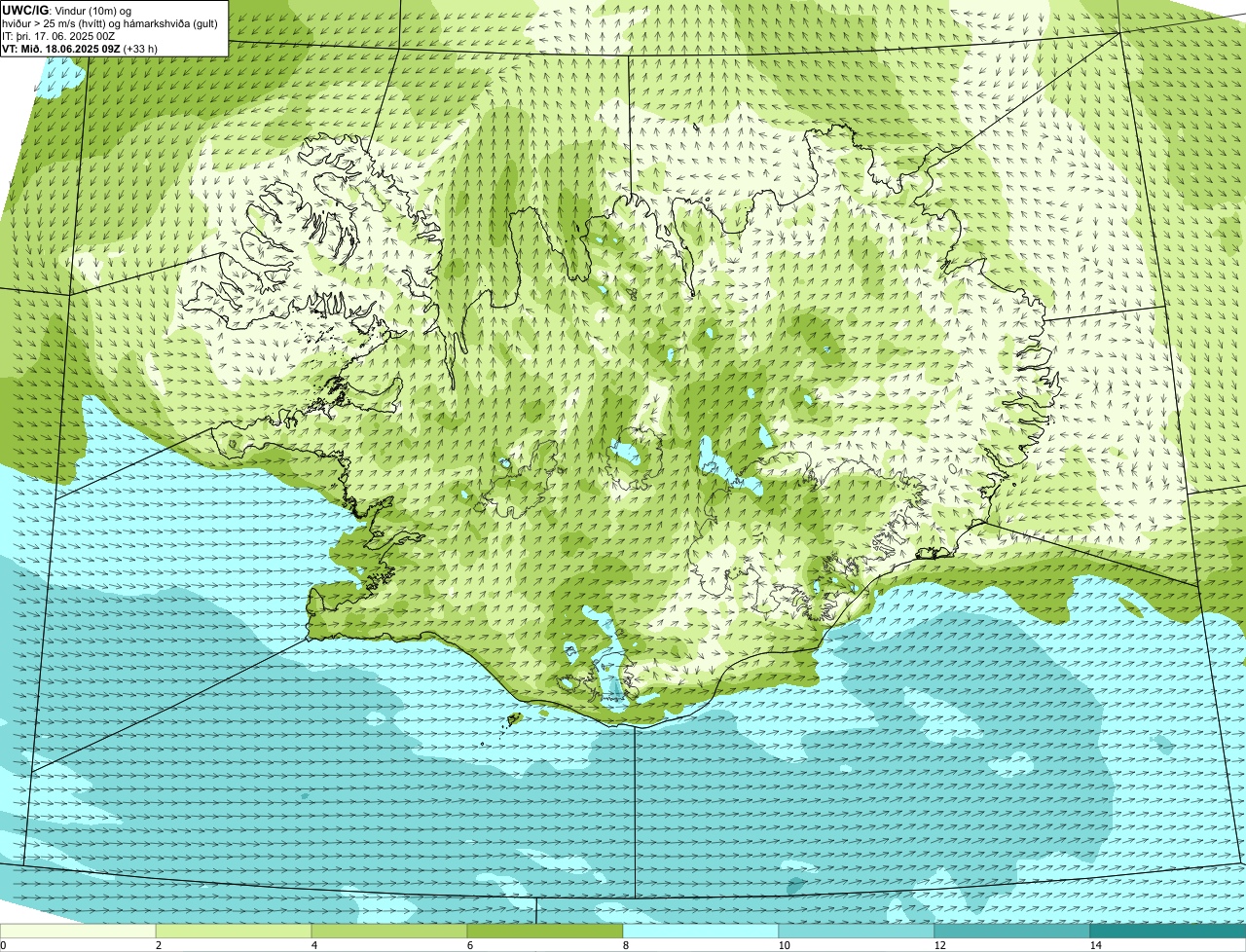This screenshot has height=952, width=1246.
Task: Select the 8–10 m/s light cyan legend swatch
Action: (701, 931)
